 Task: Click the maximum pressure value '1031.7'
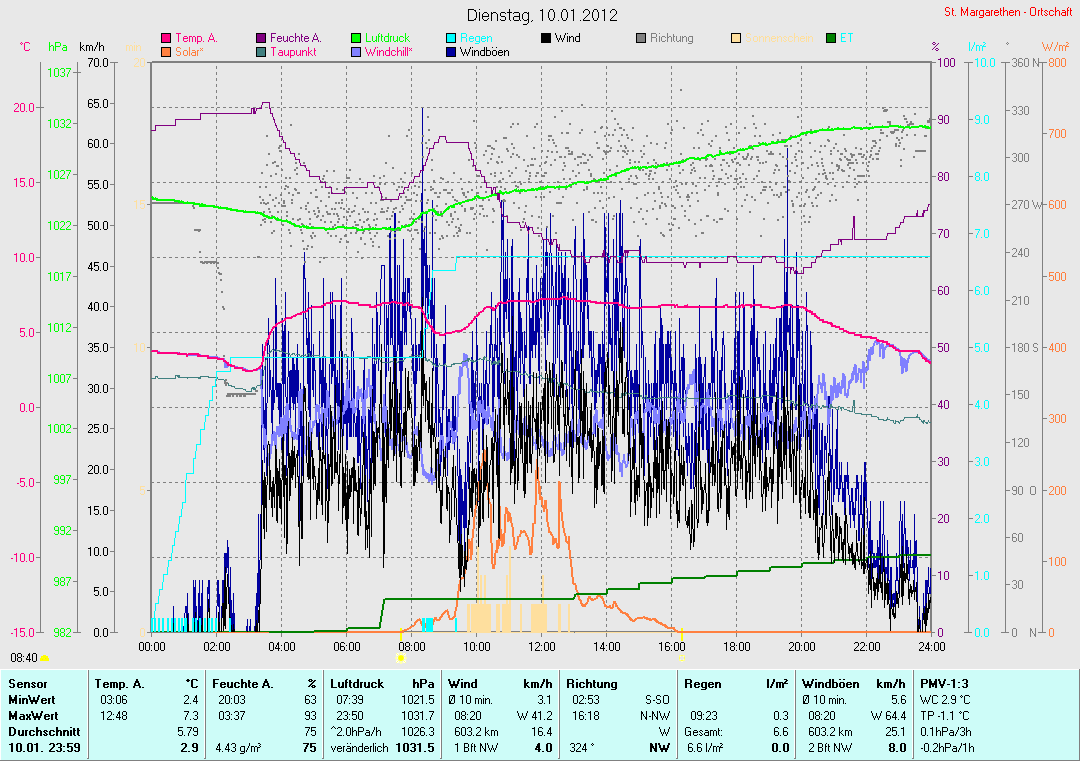pyautogui.click(x=417, y=716)
